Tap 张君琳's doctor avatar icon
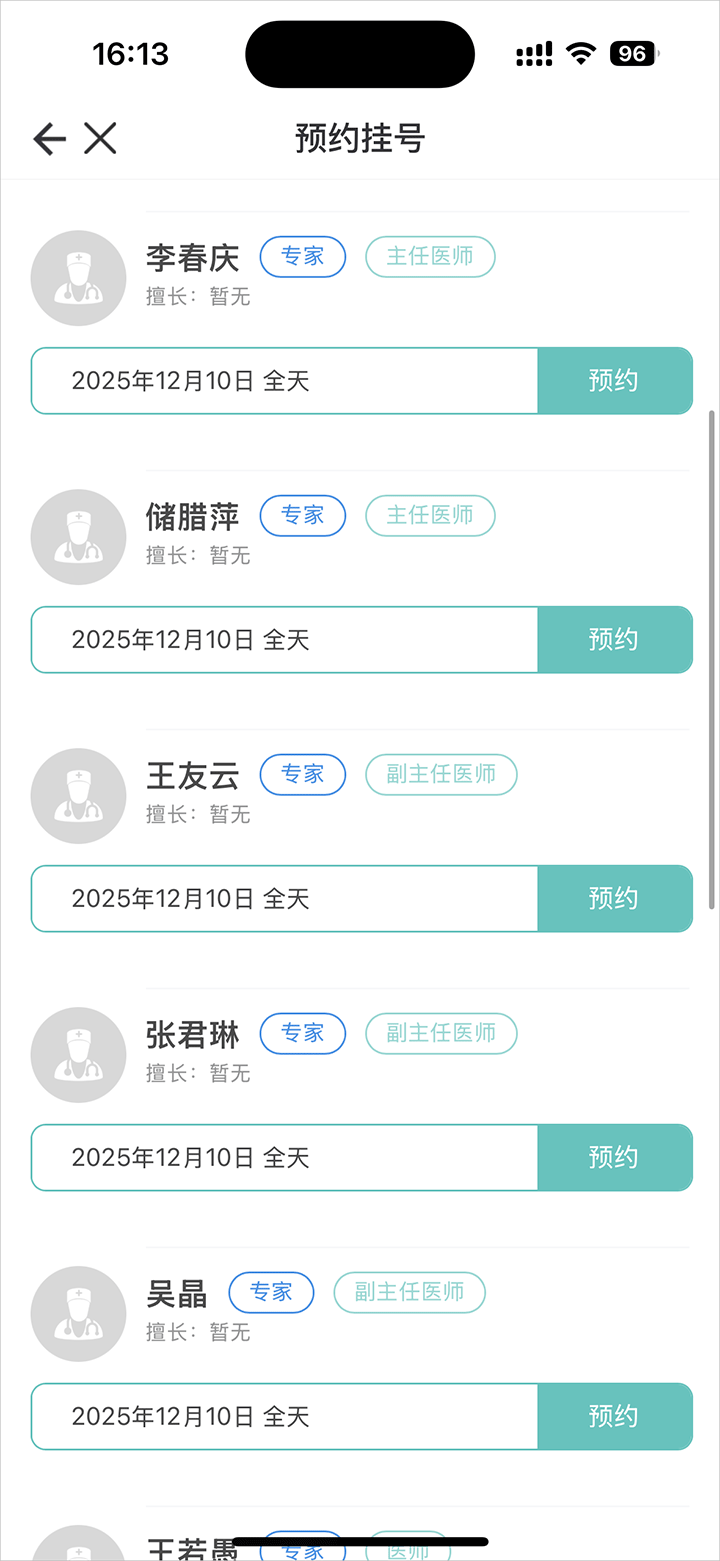720x1561 pixels. click(79, 1055)
